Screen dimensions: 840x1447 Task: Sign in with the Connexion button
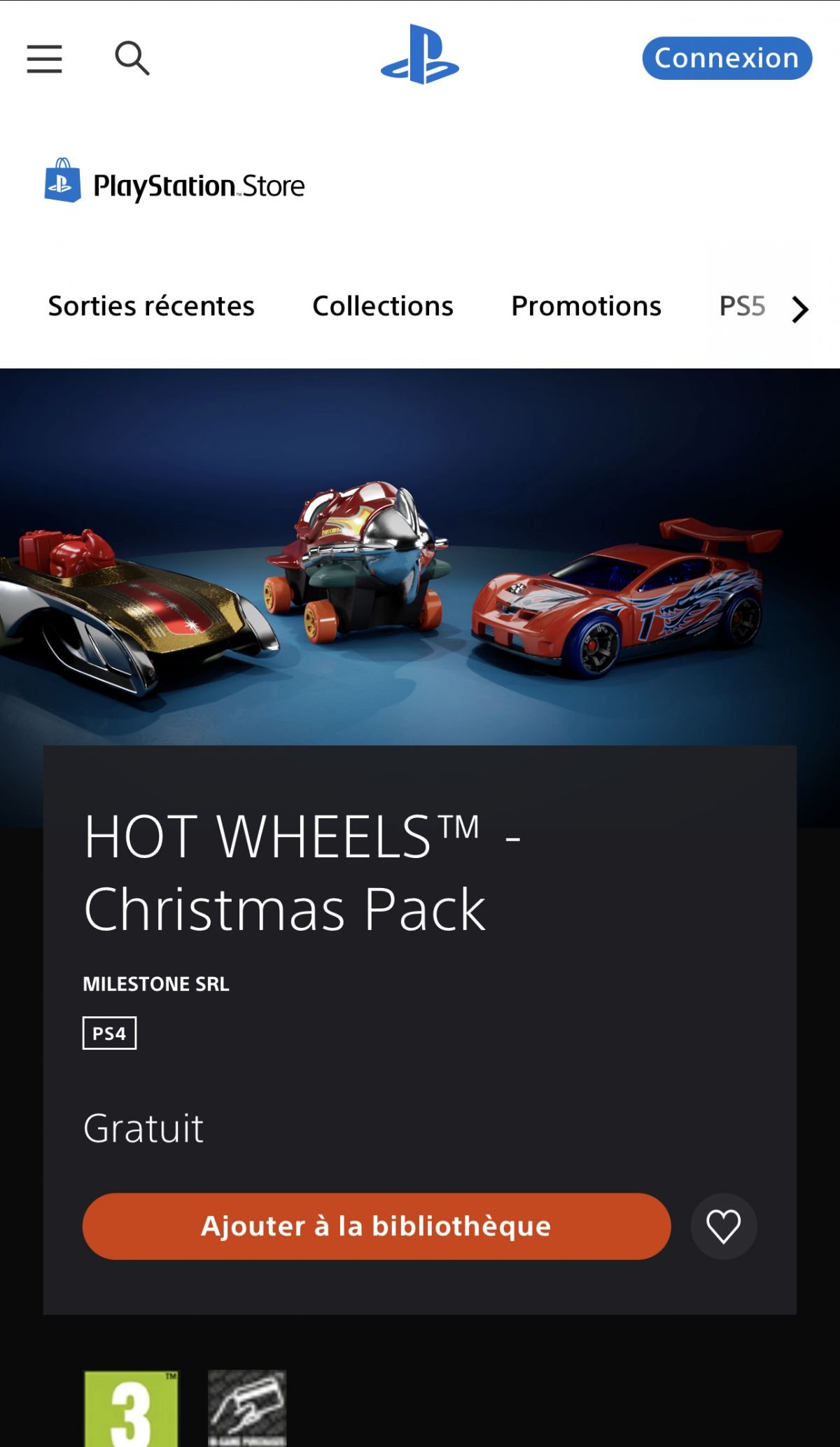pyautogui.click(x=727, y=58)
